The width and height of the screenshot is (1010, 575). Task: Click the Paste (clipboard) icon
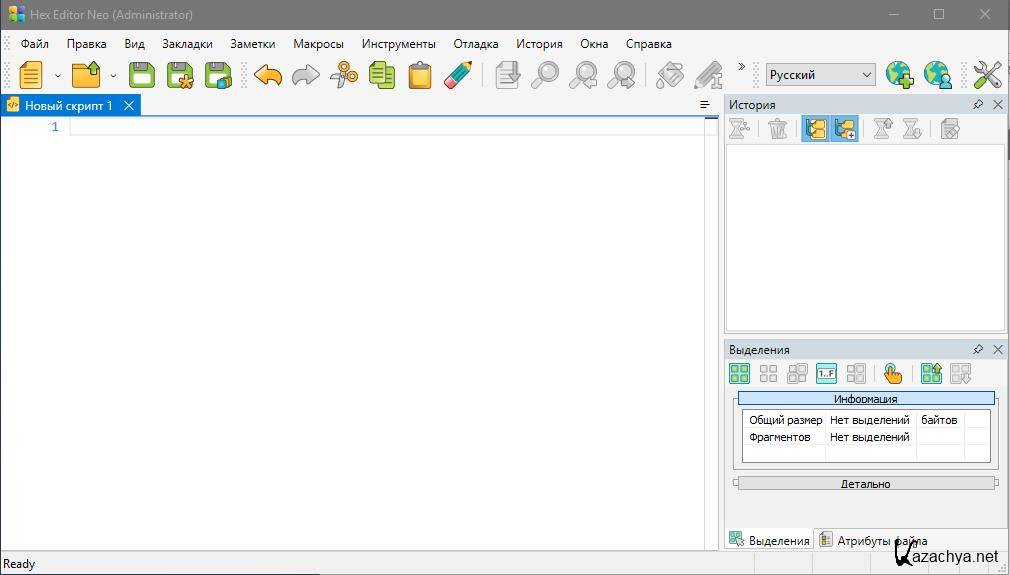coord(420,75)
